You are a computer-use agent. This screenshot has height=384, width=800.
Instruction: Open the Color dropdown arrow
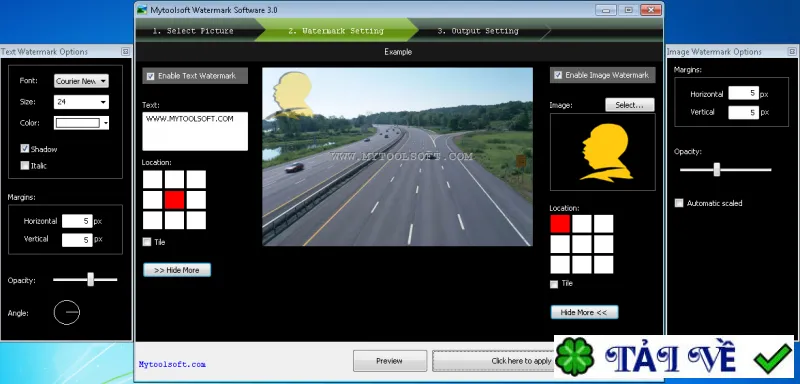106,123
